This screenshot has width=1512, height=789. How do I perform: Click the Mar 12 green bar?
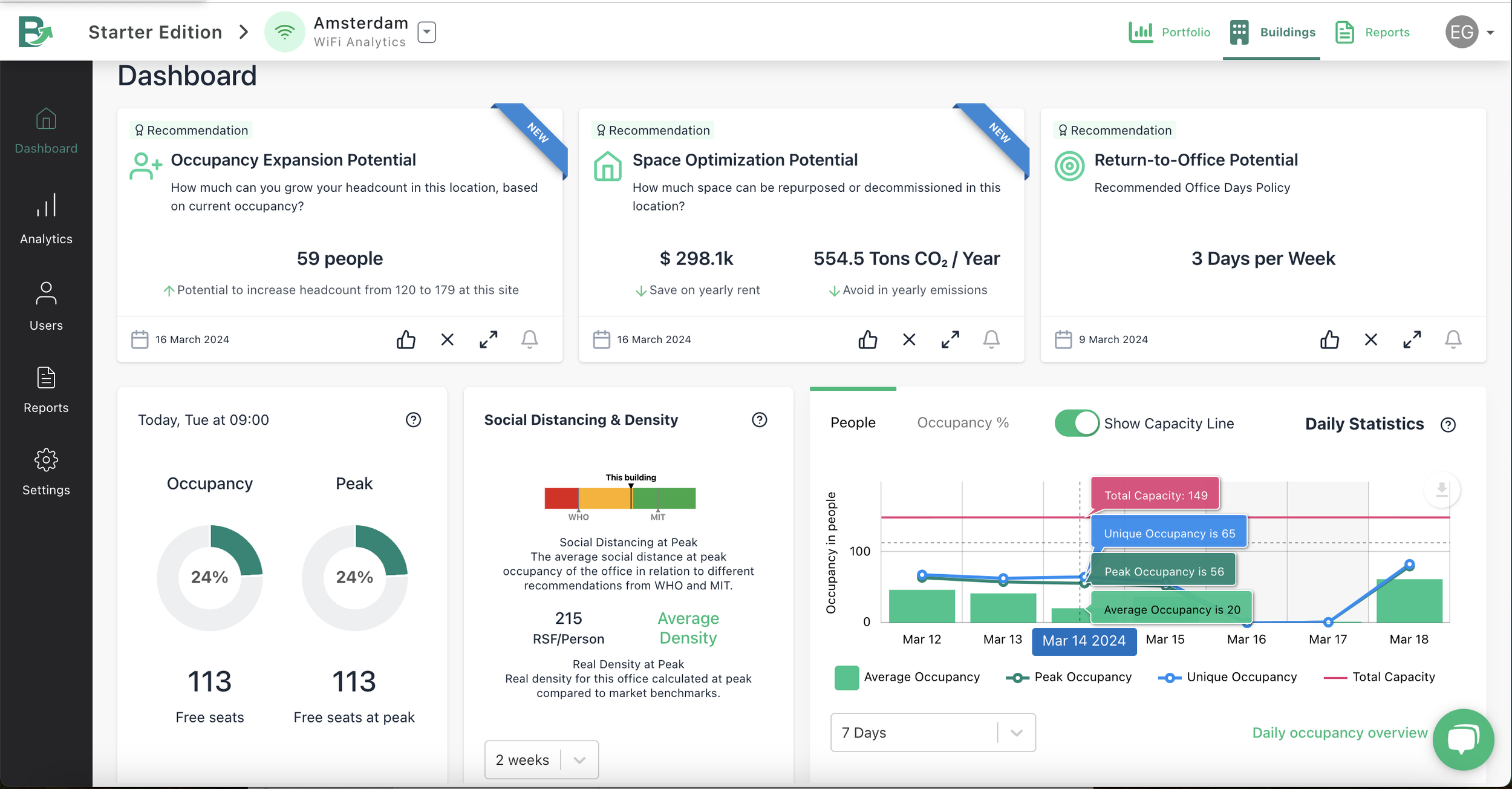click(x=922, y=606)
